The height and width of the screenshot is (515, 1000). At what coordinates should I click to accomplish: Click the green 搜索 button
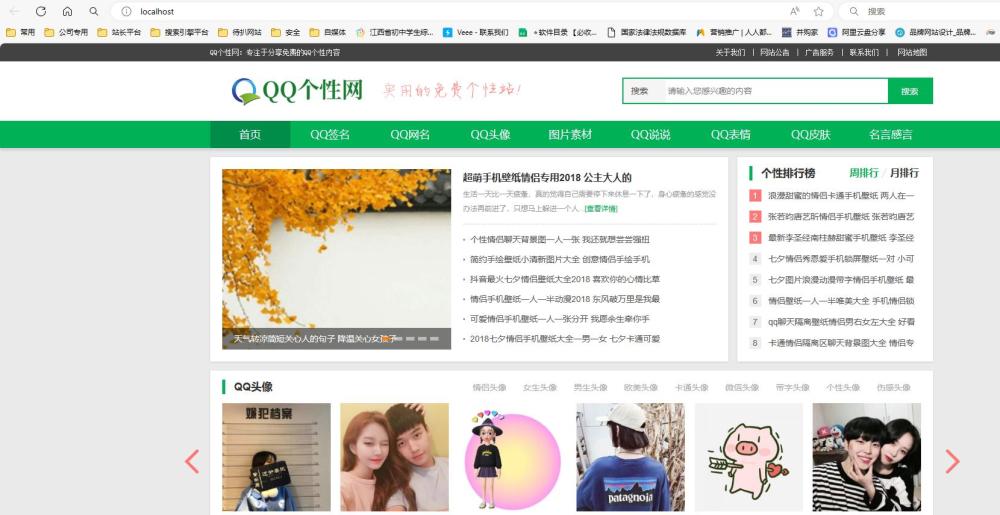pos(910,91)
